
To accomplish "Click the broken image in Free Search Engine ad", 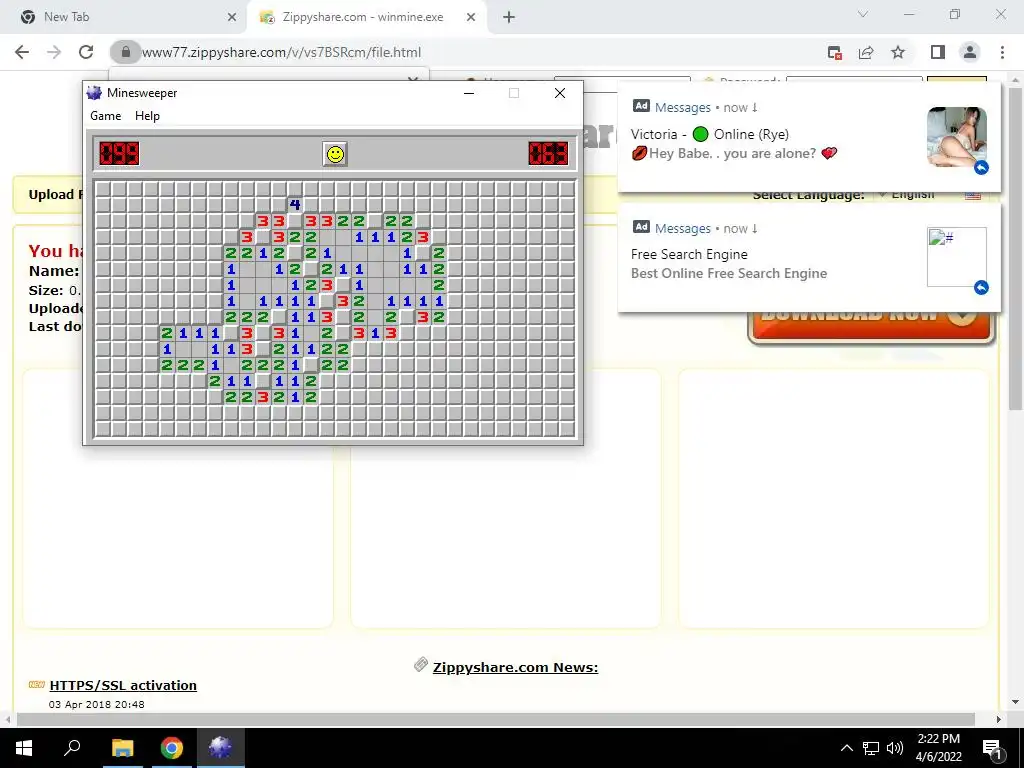I will click(957, 257).
